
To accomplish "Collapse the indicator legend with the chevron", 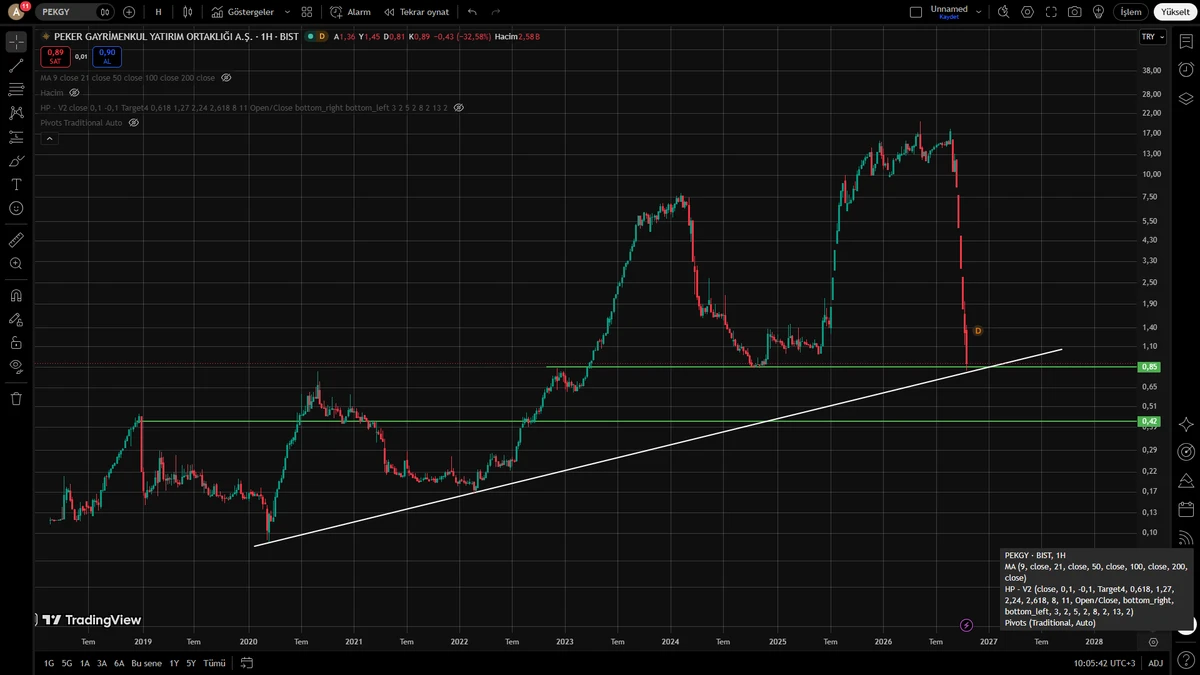I will (x=48, y=139).
